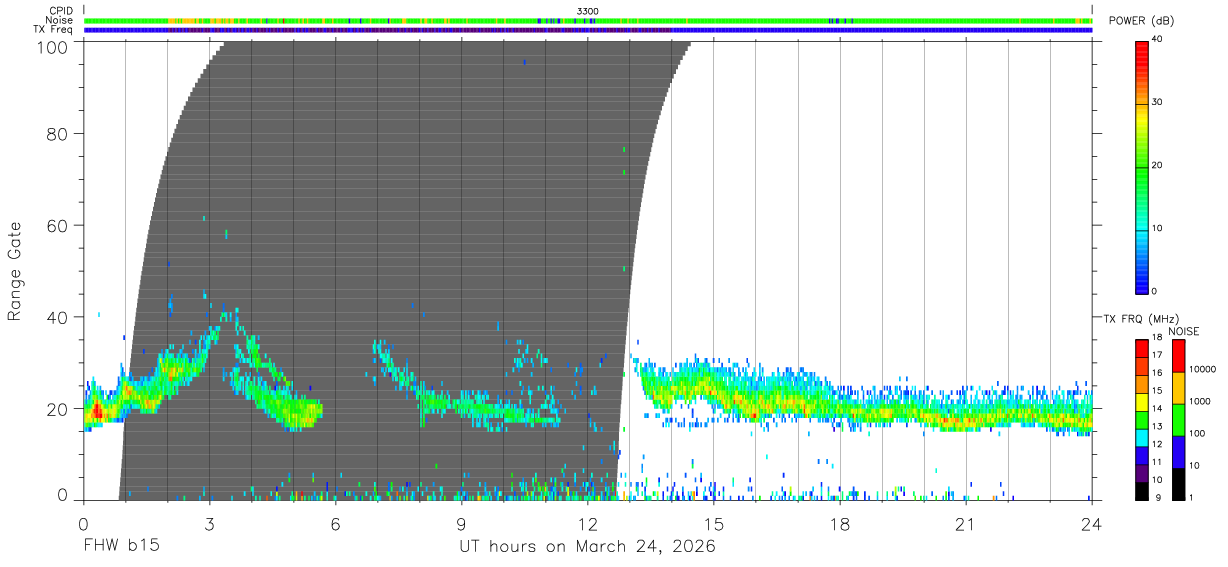Click the Range Gate axis title
Image resolution: width=1228 pixels, height=567 pixels.
(15, 271)
